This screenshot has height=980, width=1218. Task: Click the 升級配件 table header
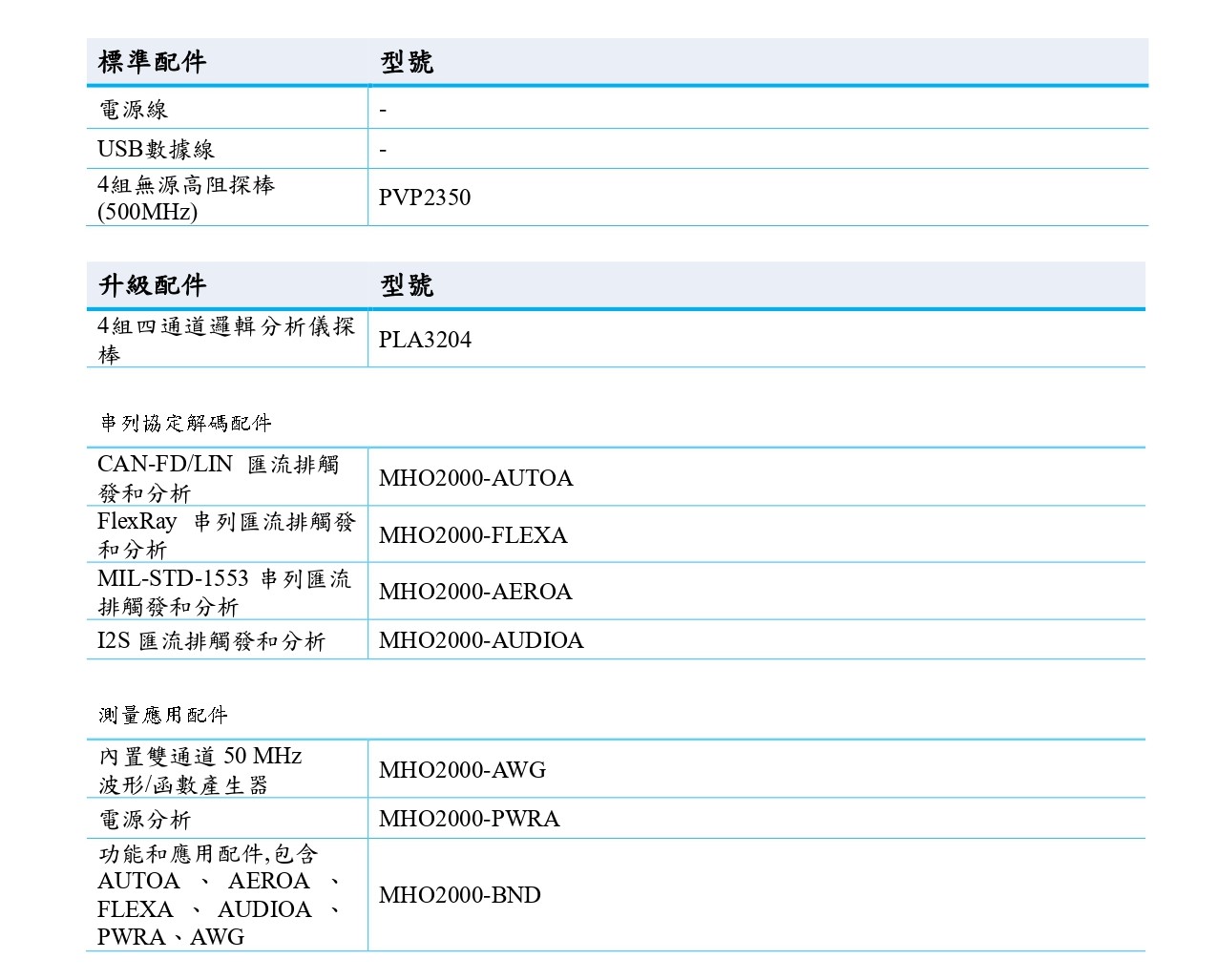pos(153,285)
